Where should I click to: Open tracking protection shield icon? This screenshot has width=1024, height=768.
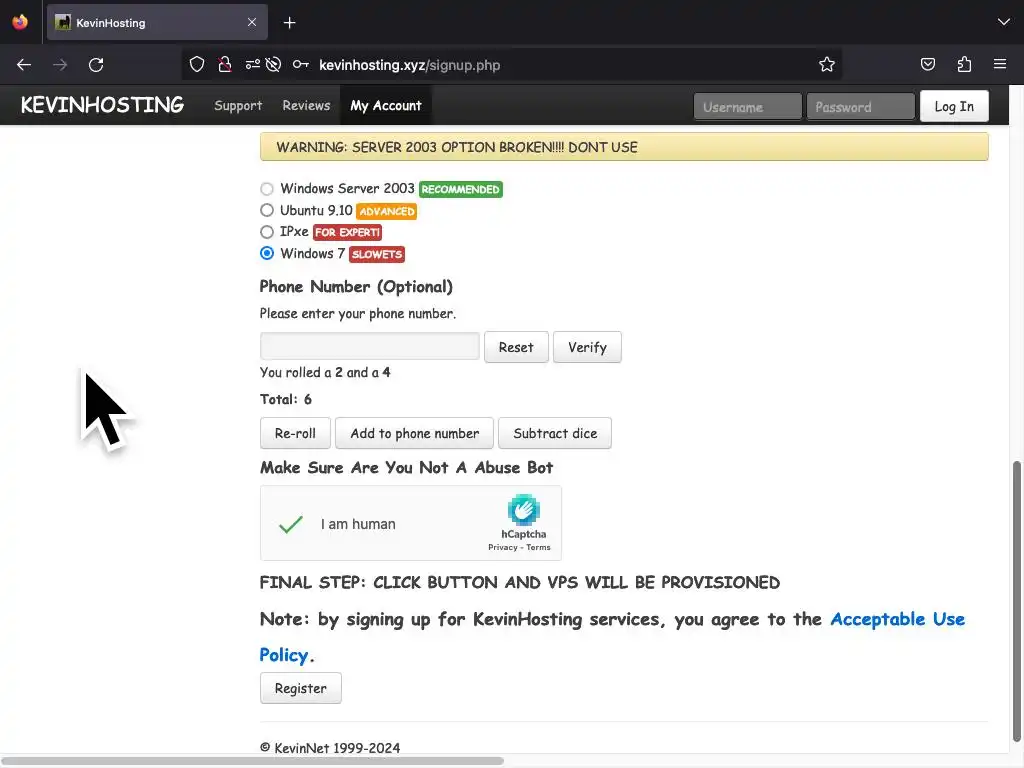point(197,64)
